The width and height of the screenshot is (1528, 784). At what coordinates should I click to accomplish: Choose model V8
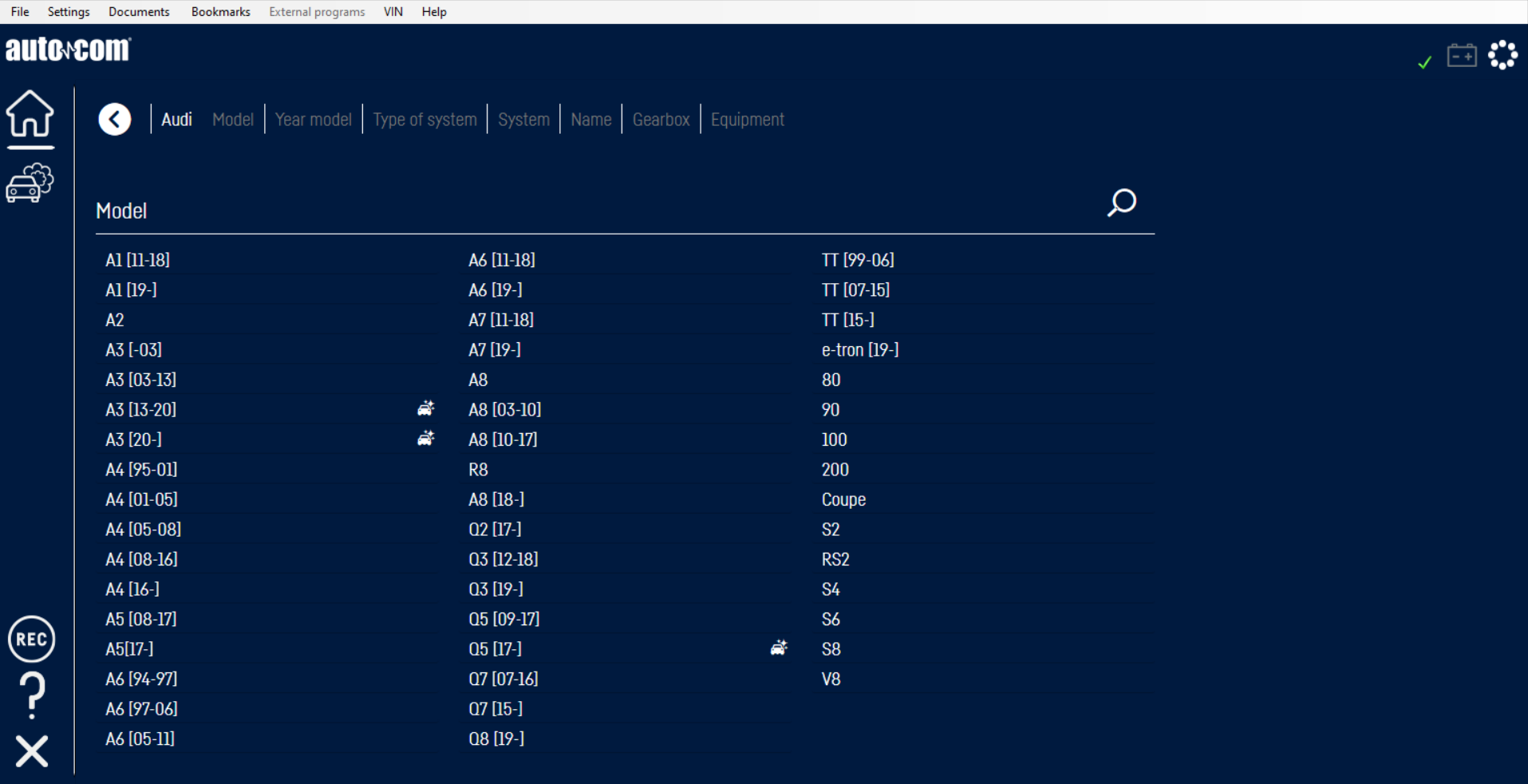point(831,679)
